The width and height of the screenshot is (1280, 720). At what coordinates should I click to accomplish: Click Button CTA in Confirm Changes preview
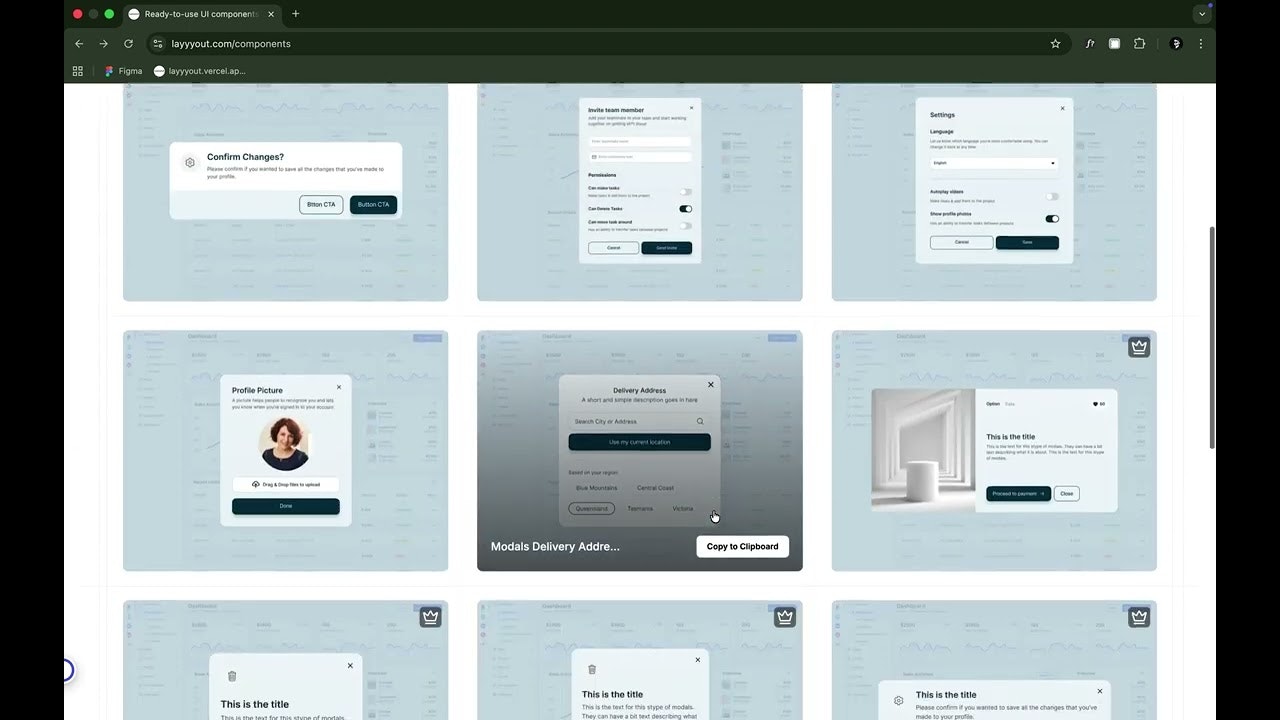[x=374, y=204]
